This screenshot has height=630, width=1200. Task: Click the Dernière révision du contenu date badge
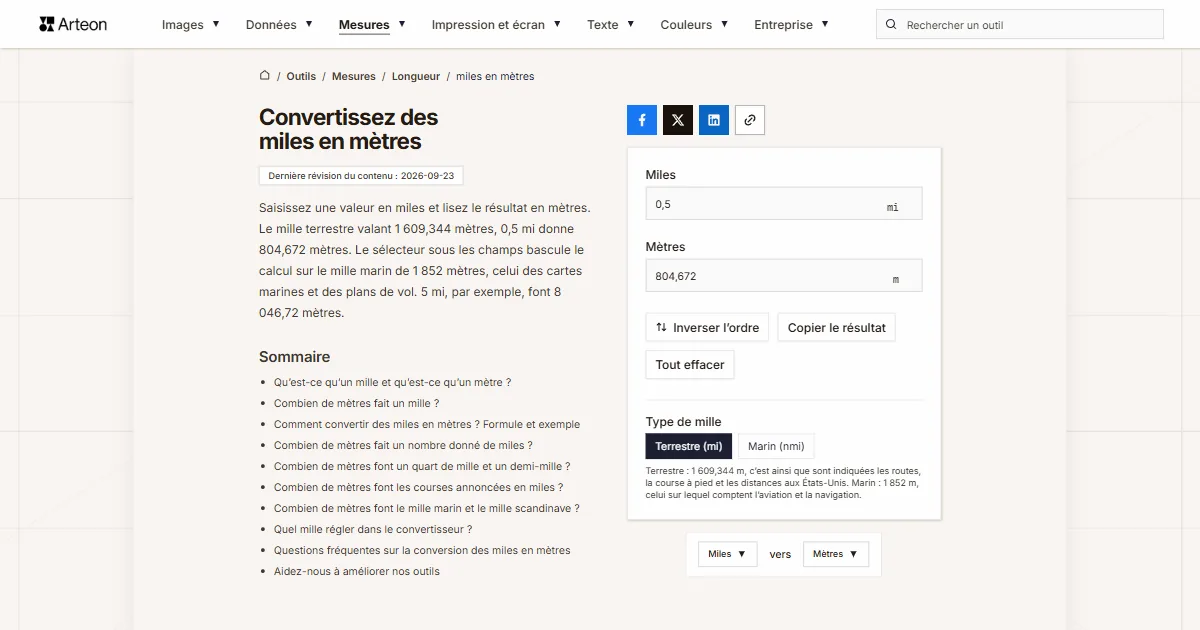pos(361,175)
